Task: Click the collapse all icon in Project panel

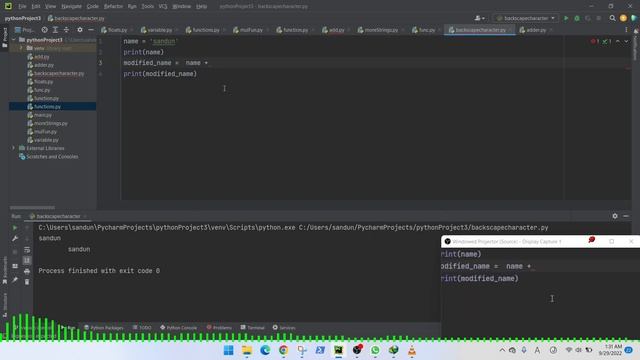Action: (x=66, y=30)
